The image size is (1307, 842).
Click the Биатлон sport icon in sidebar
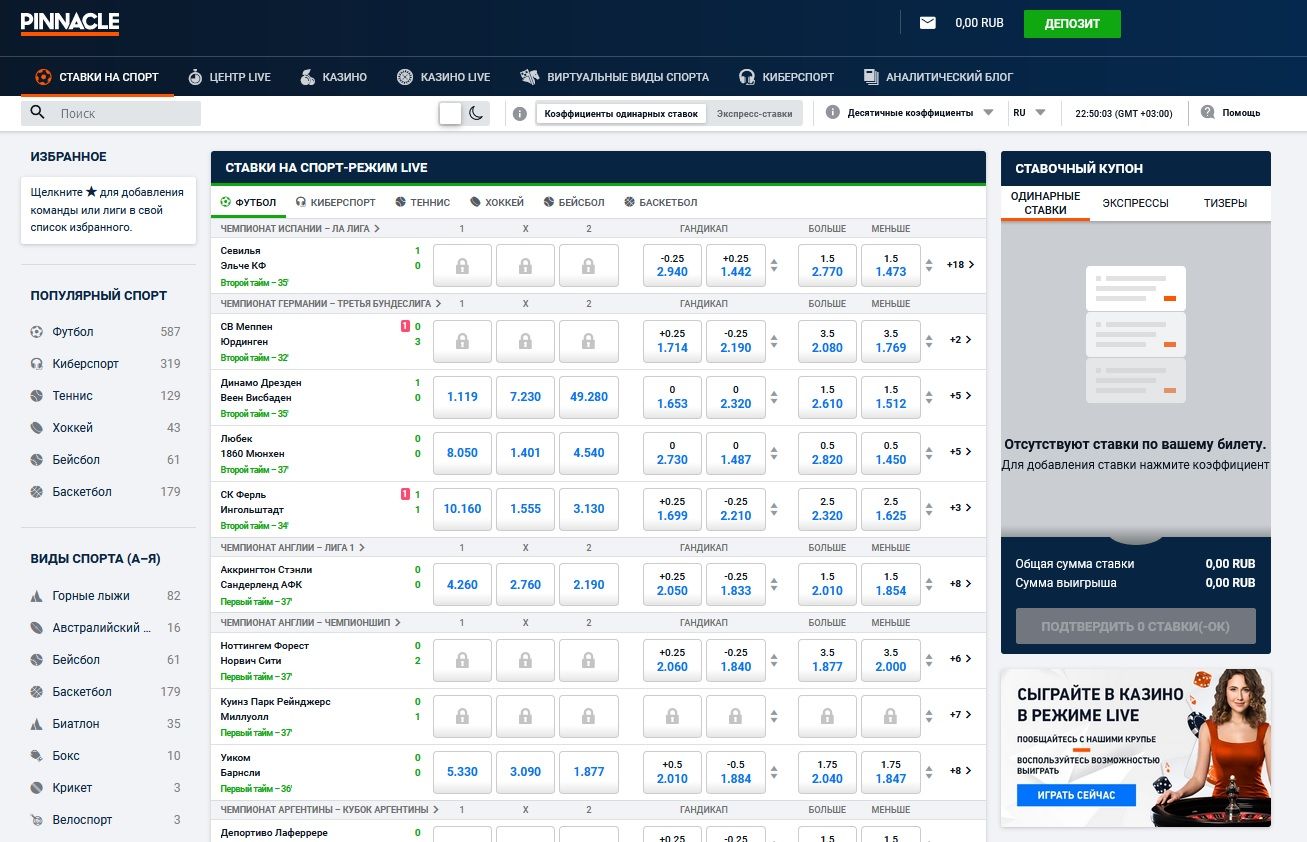[37, 724]
